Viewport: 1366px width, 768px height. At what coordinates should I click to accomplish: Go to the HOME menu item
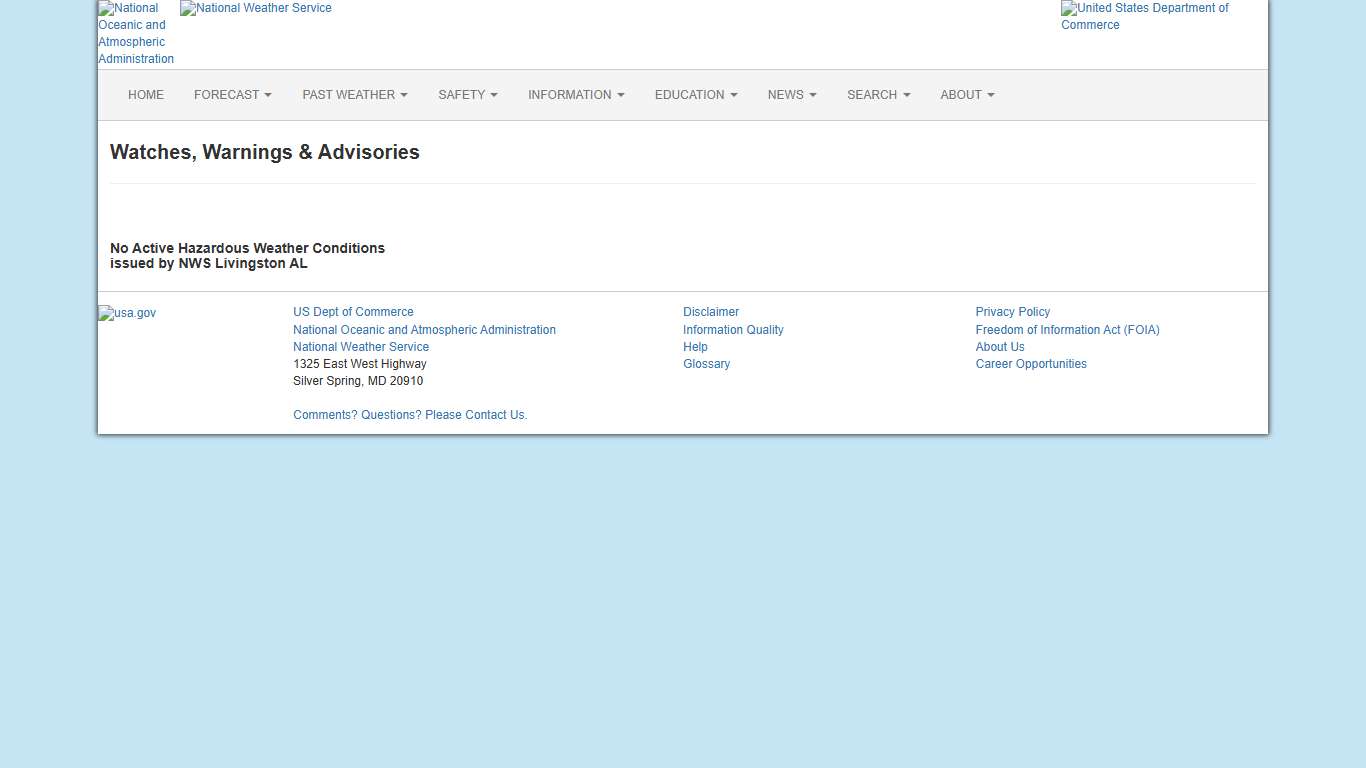[x=146, y=95]
